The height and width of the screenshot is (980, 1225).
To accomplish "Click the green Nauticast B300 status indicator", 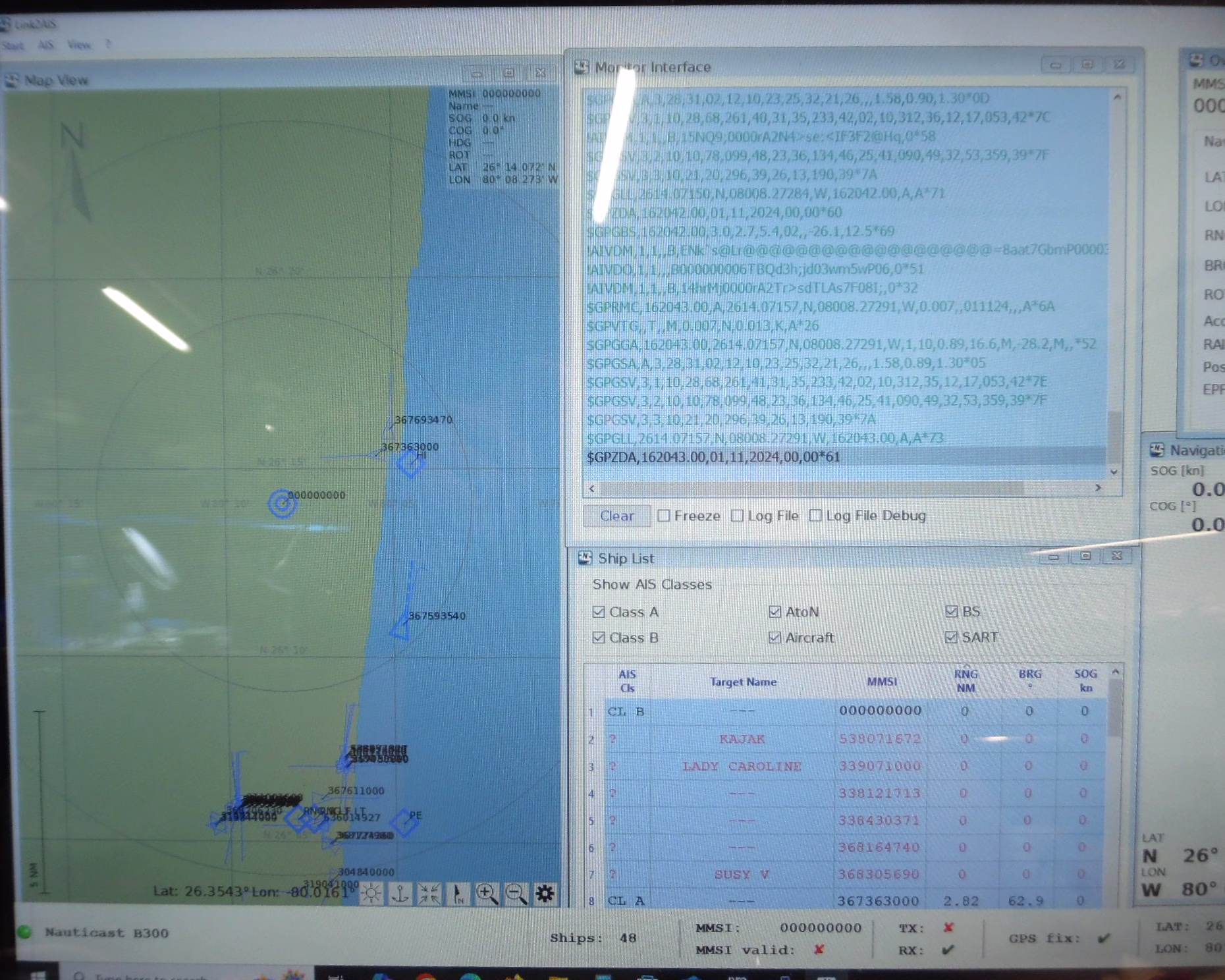I will tap(25, 932).
